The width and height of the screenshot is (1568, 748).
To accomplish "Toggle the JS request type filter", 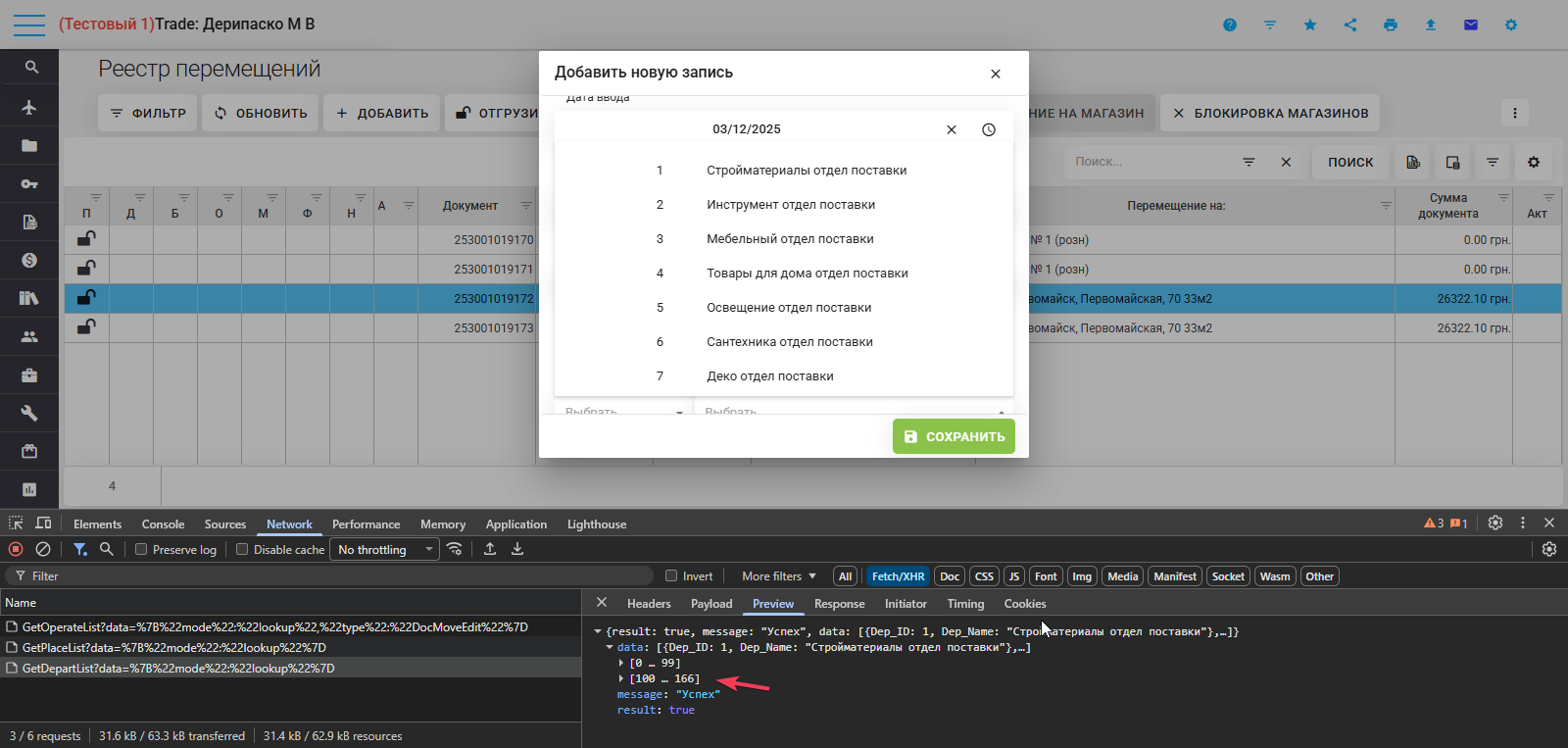I will tap(1014, 576).
